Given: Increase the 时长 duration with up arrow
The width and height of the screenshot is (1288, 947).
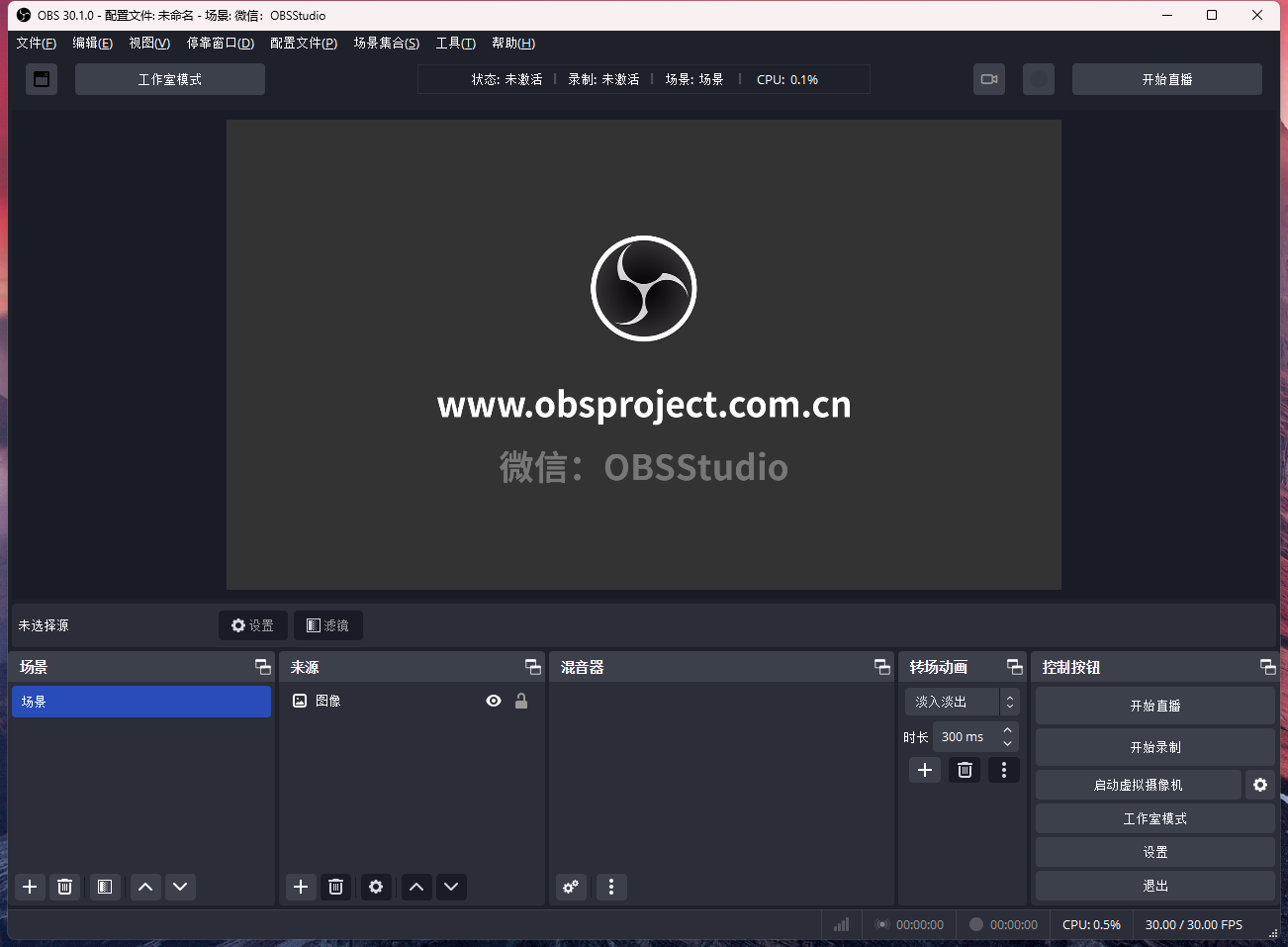Looking at the screenshot, I should click(x=1008, y=730).
